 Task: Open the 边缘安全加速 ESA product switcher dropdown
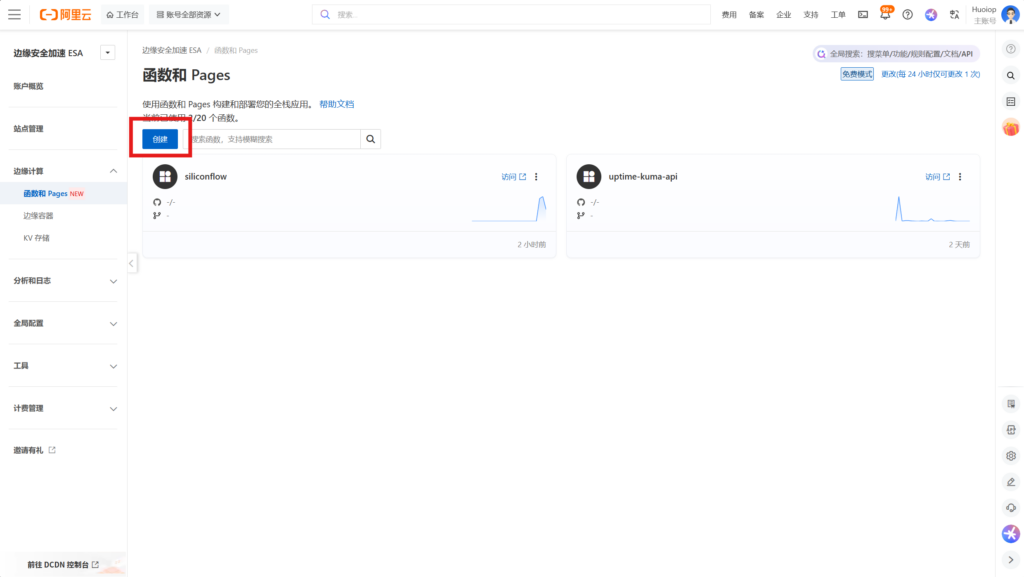click(x=107, y=53)
